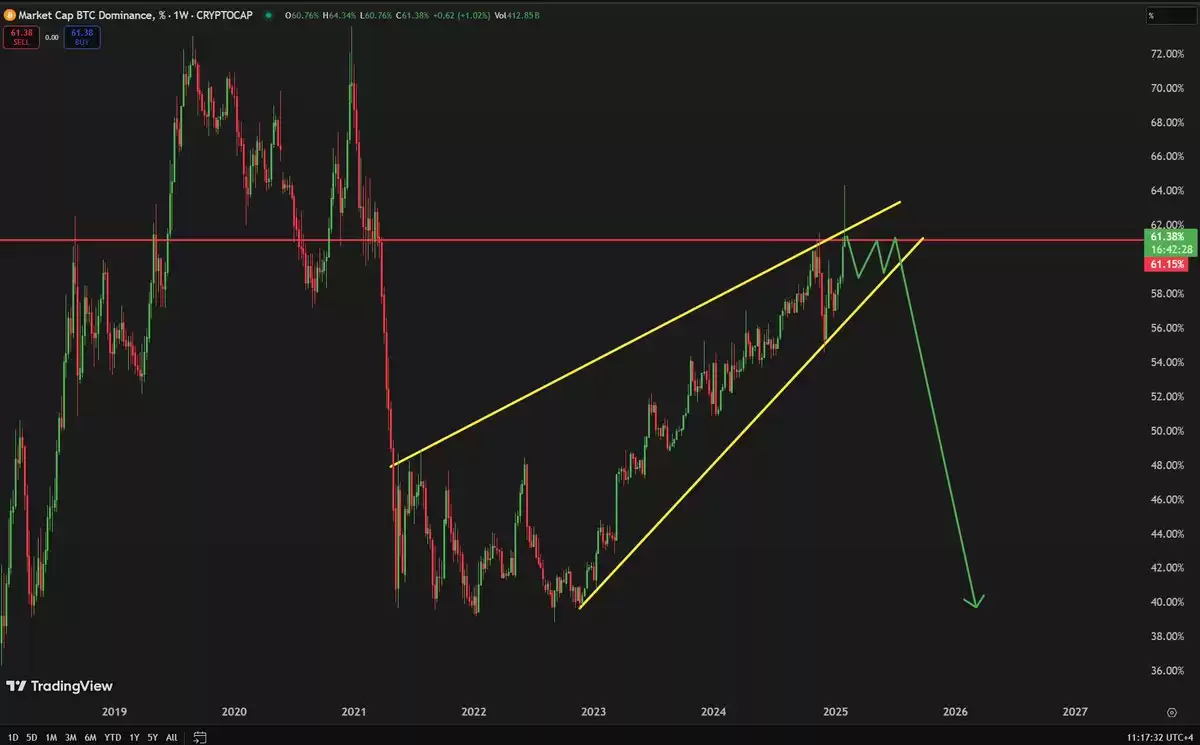The height and width of the screenshot is (745, 1200).
Task: Select the 3M time range
Action: pyautogui.click(x=71, y=737)
